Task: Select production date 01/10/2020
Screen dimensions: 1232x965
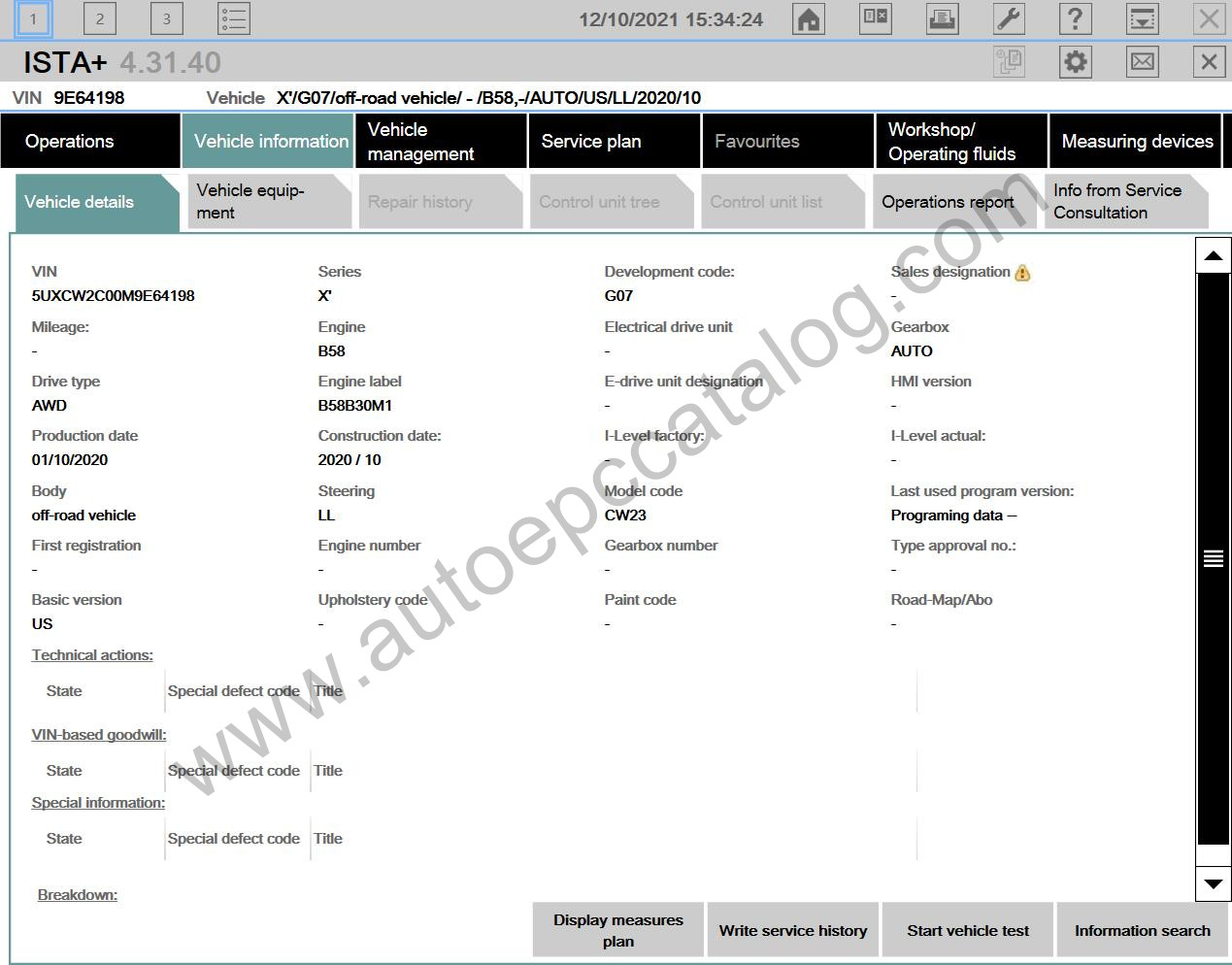Action: pos(70,460)
